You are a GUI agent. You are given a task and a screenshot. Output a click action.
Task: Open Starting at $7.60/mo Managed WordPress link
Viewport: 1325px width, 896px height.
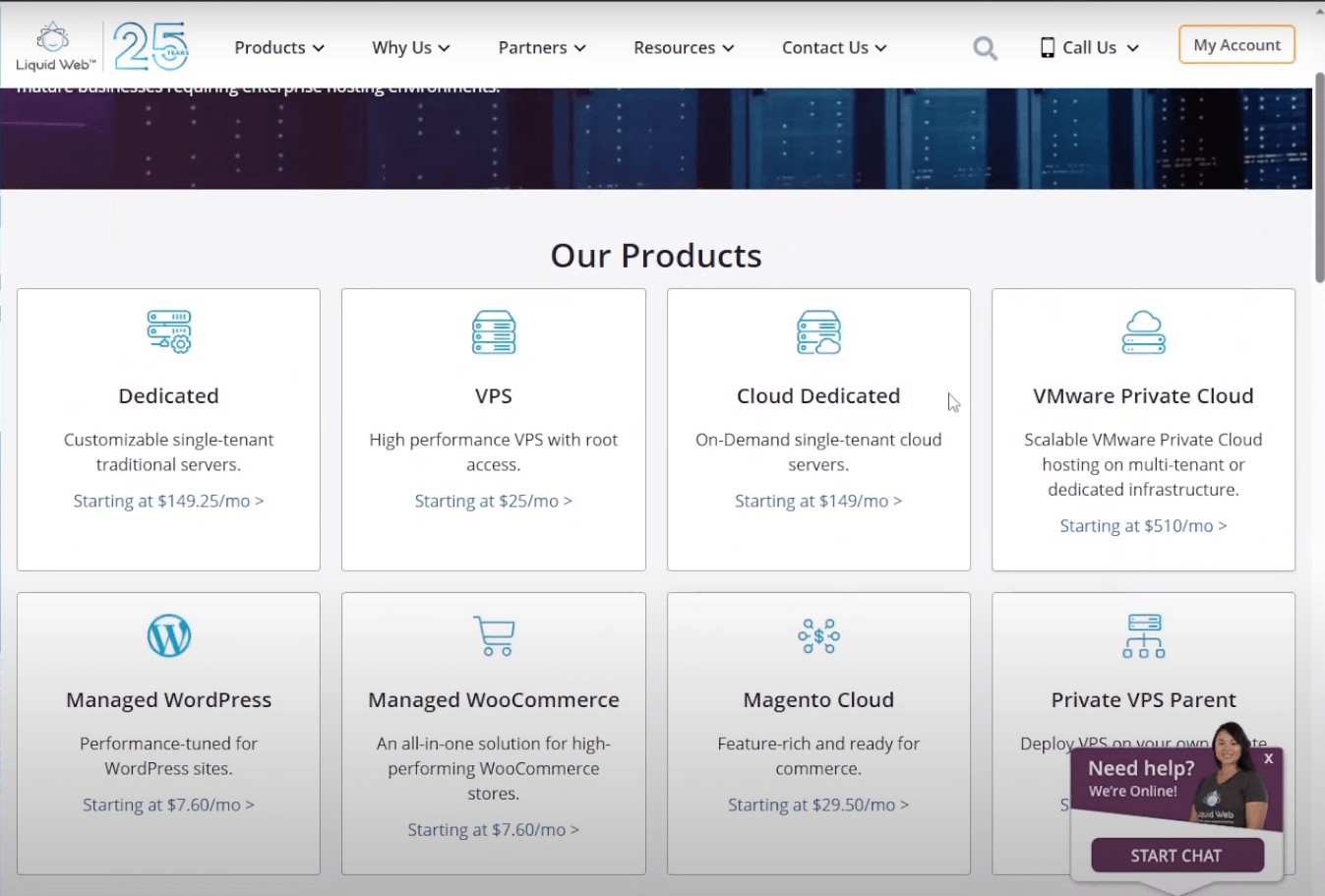click(168, 805)
